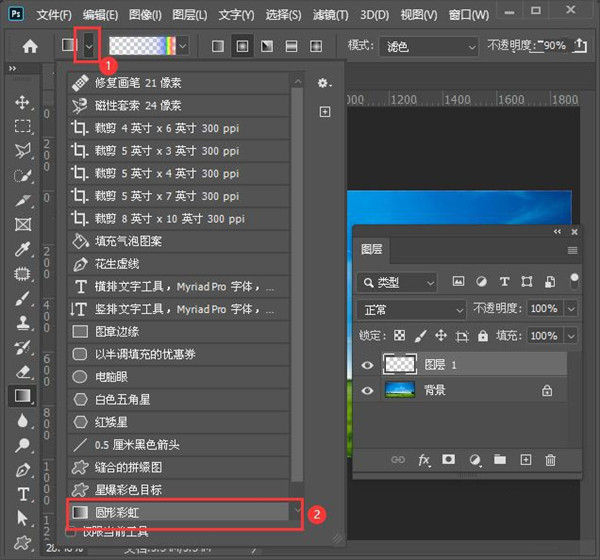Image resolution: width=600 pixels, height=560 pixels.
Task: Click the rainbow gradient swatch preview
Action: tap(147, 46)
